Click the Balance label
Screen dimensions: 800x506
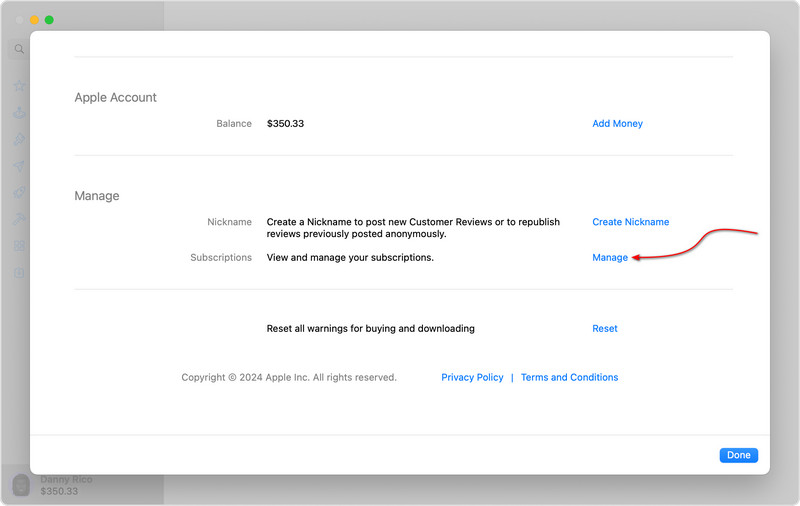tap(234, 123)
